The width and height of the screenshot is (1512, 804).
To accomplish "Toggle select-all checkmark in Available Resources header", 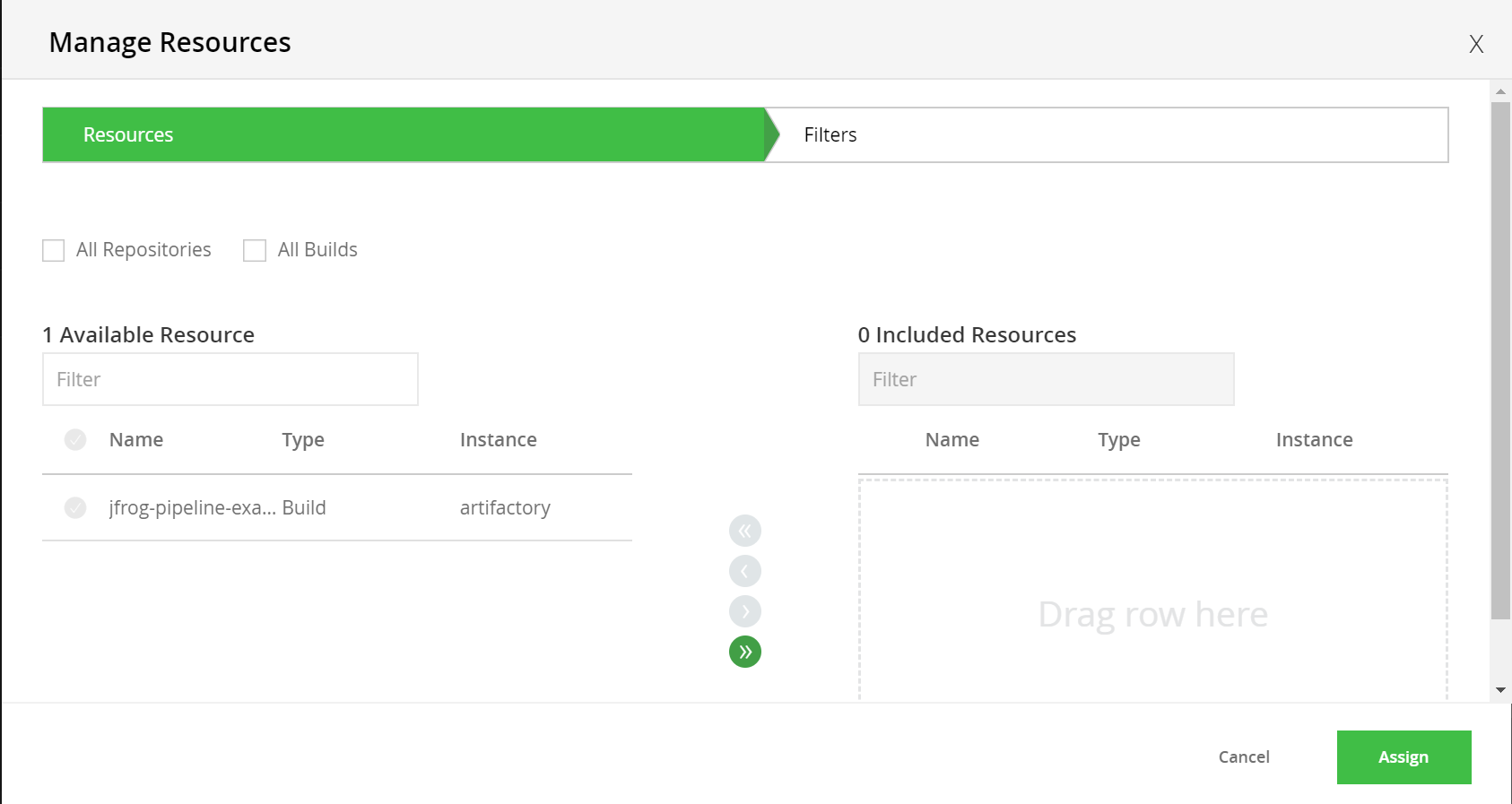I will [x=75, y=439].
